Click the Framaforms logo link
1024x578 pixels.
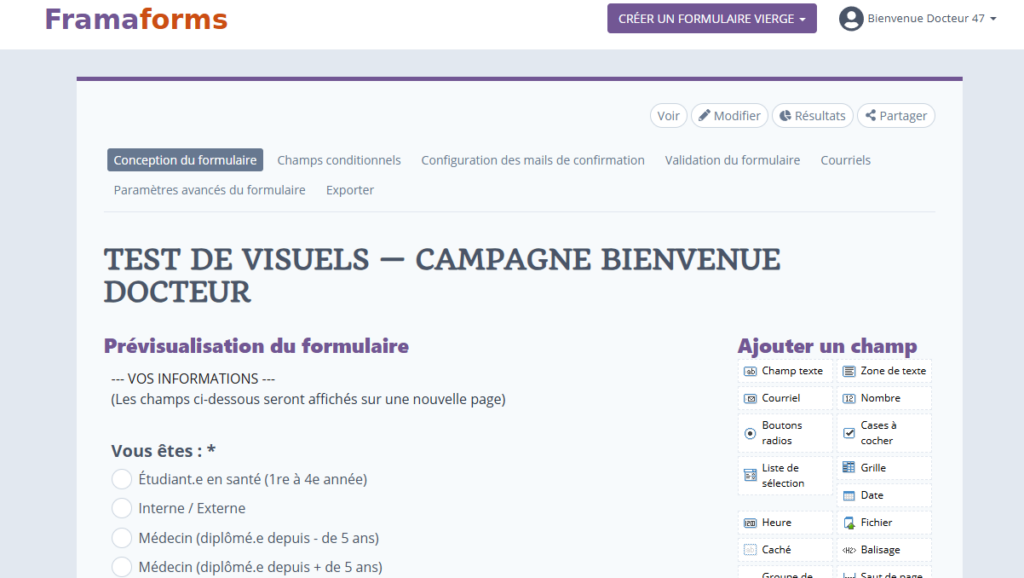136,19
